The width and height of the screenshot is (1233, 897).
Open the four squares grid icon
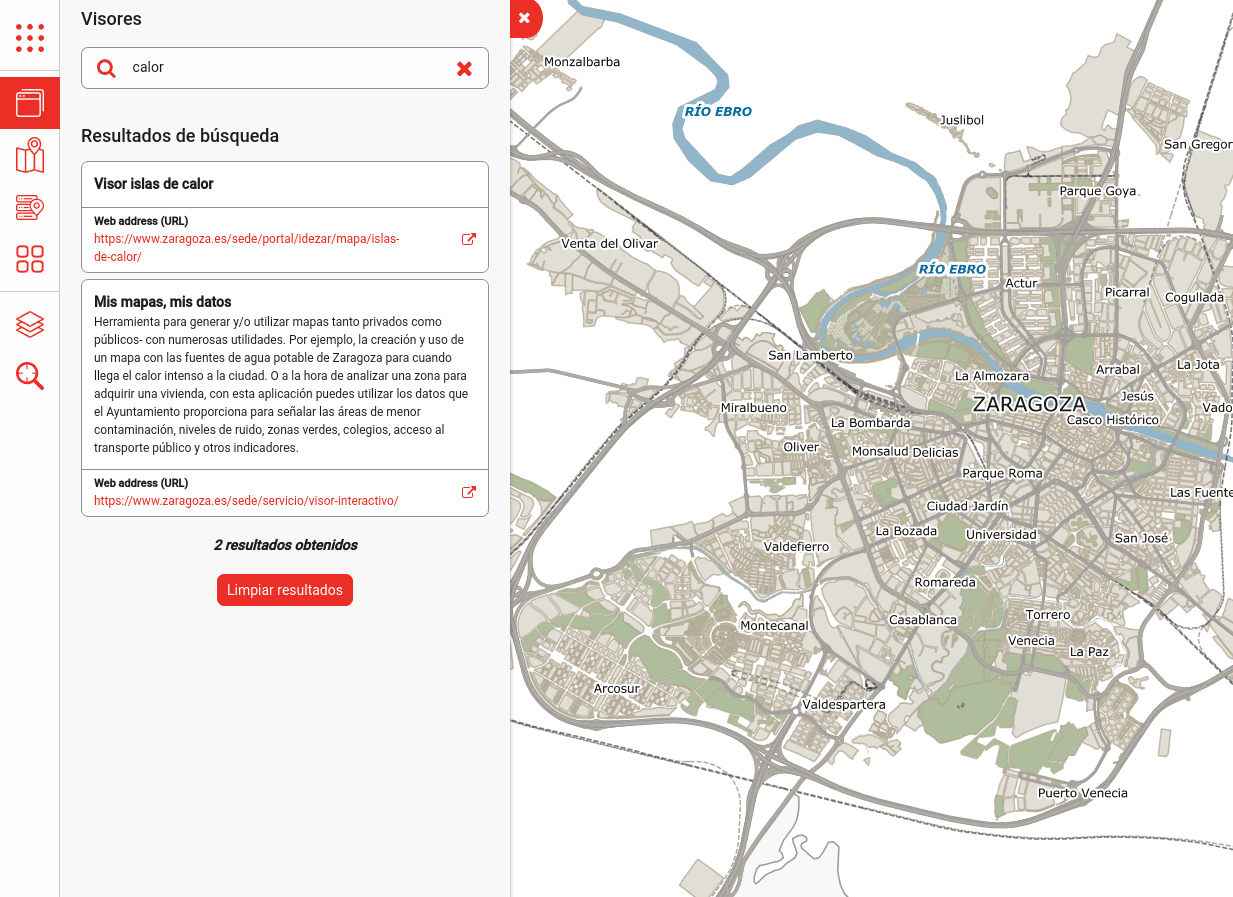30,259
